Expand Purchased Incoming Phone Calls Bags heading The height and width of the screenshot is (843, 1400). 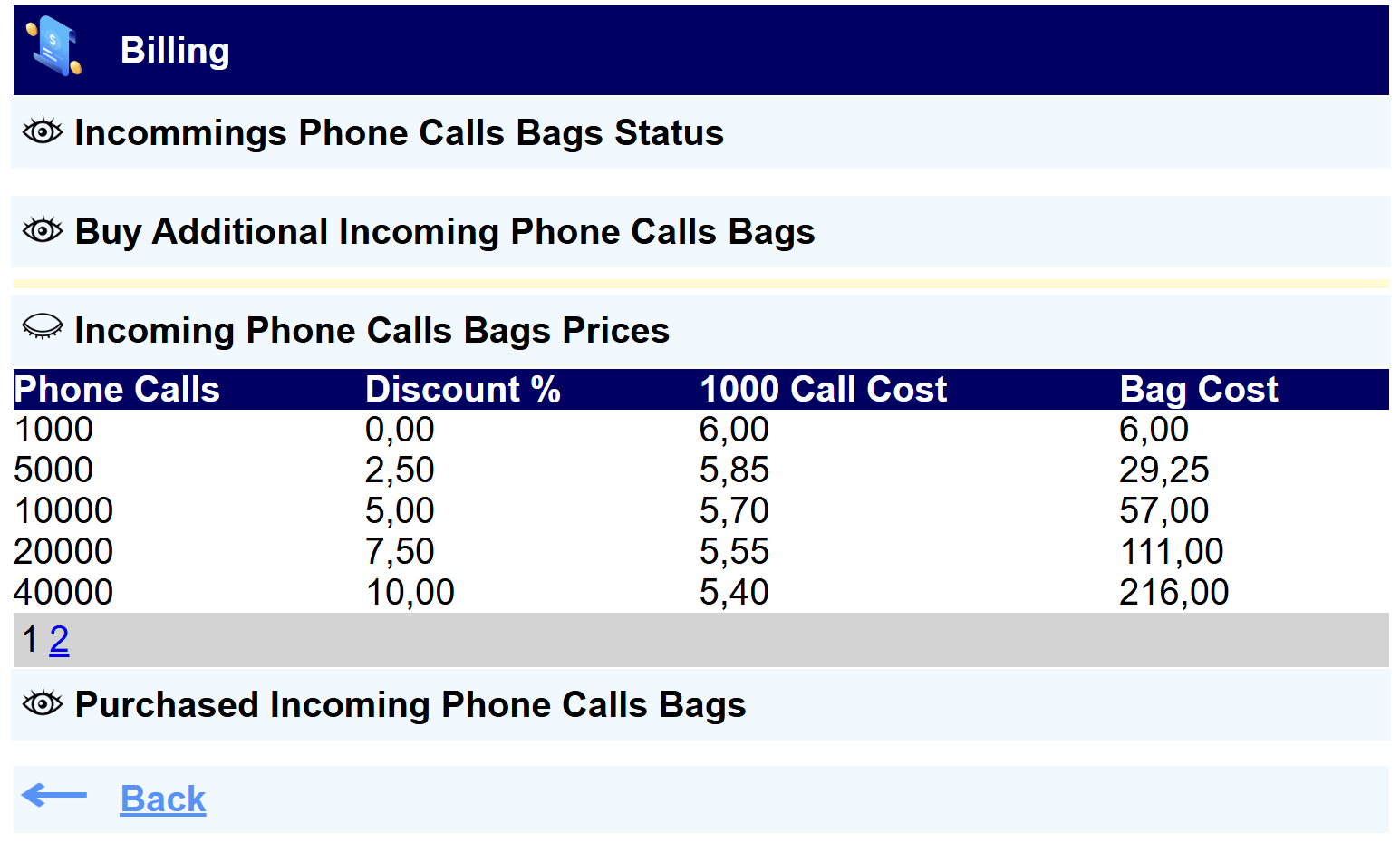(410, 705)
